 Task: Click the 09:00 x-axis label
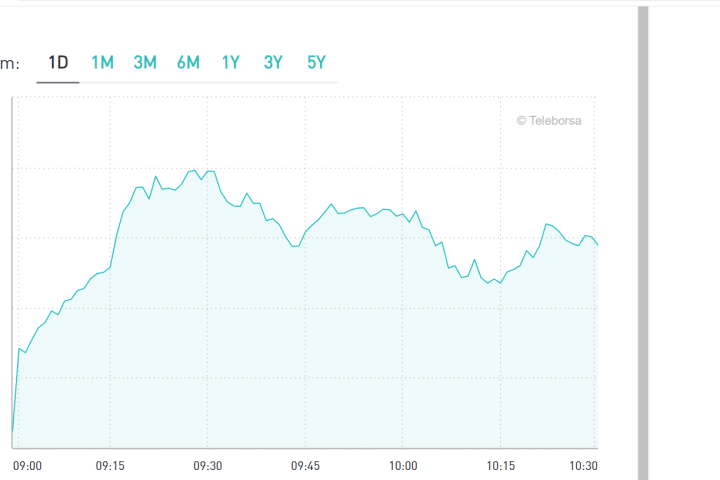click(x=27, y=466)
